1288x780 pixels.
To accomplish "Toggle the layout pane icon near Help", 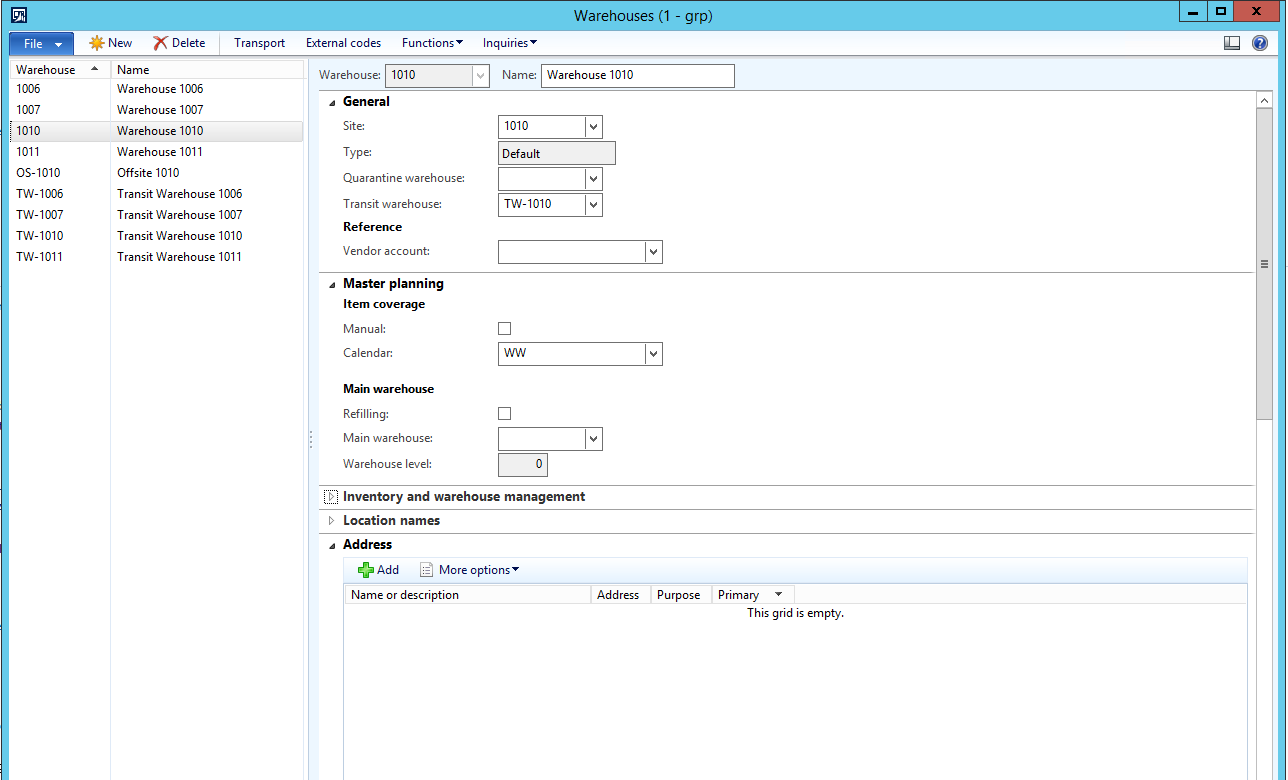I will pyautogui.click(x=1232, y=42).
